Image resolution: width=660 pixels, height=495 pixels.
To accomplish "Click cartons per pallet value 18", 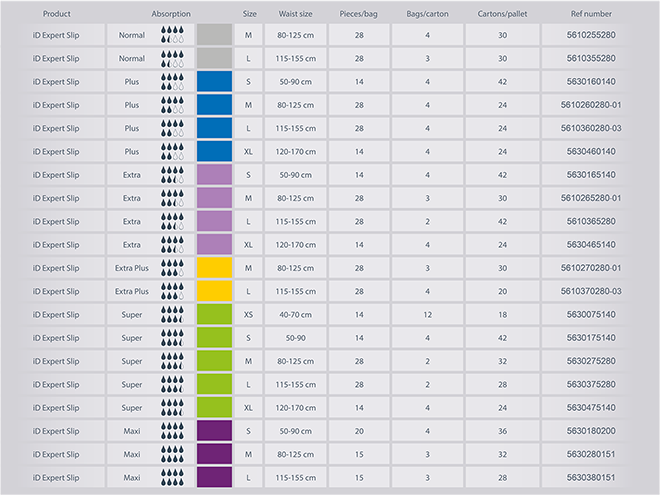I will click(503, 314).
